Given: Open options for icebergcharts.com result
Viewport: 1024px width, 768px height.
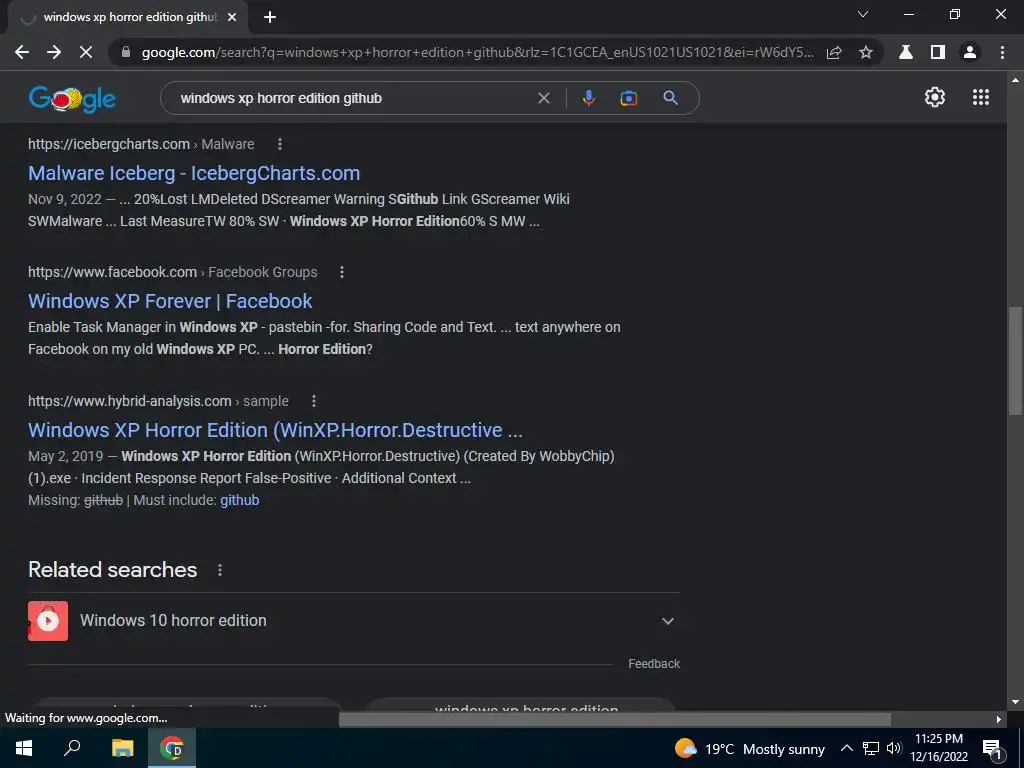Looking at the screenshot, I should [280, 144].
